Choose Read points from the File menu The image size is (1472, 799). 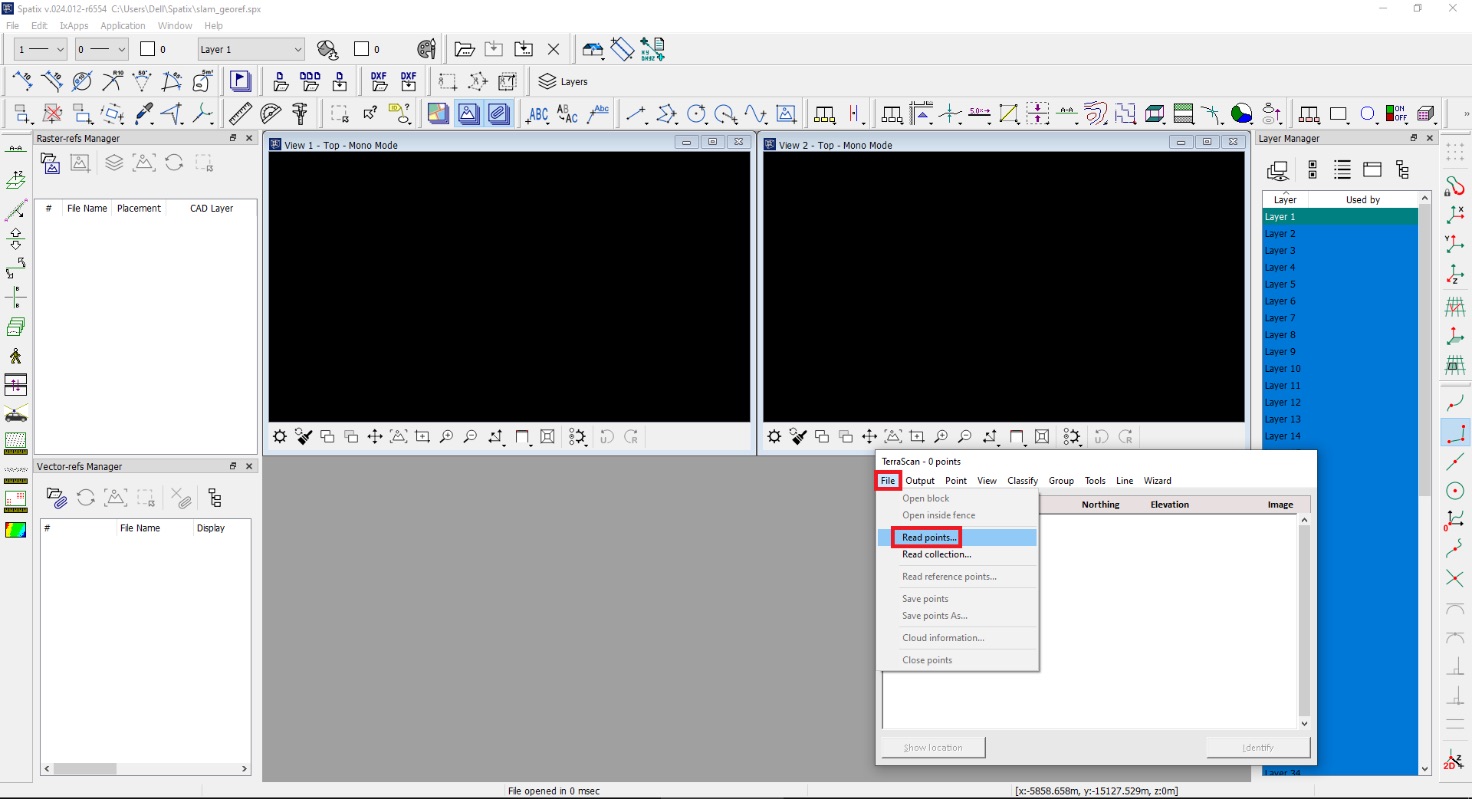tap(928, 537)
